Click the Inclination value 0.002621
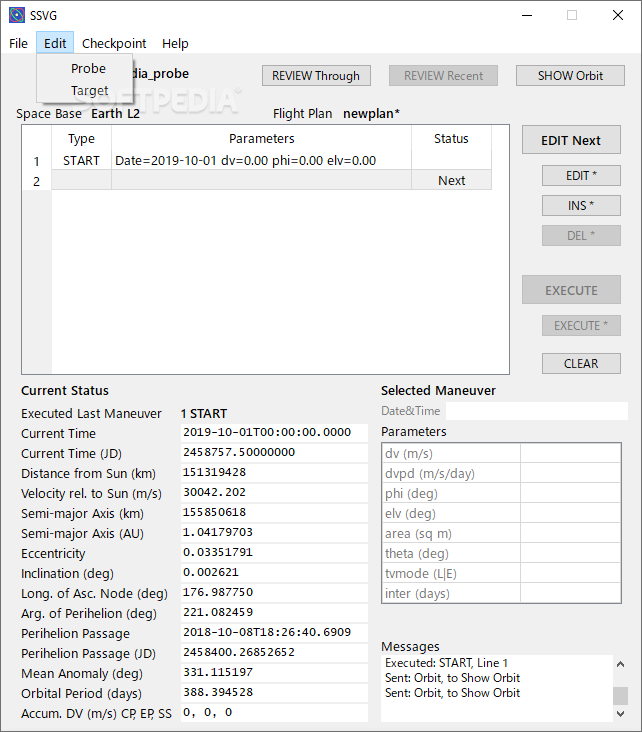 coord(274,572)
